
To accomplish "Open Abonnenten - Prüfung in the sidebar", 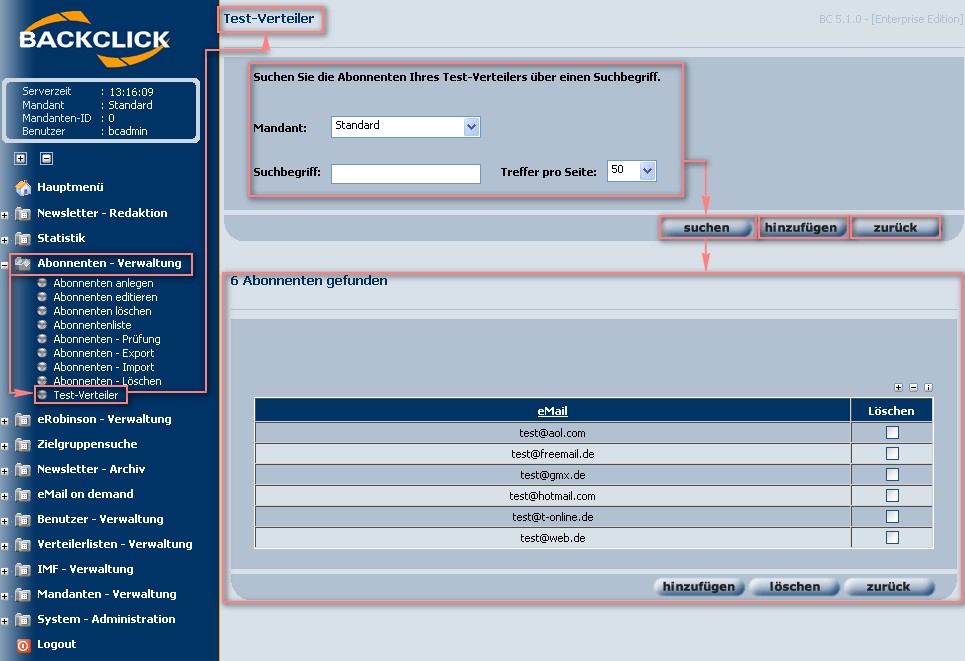I will [x=106, y=339].
